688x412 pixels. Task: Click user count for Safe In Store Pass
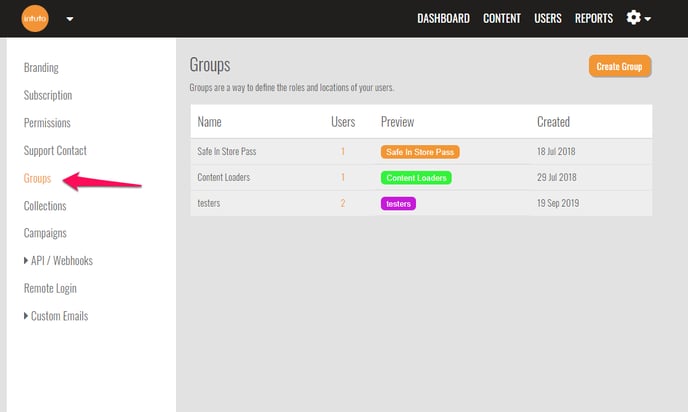pyautogui.click(x=343, y=151)
